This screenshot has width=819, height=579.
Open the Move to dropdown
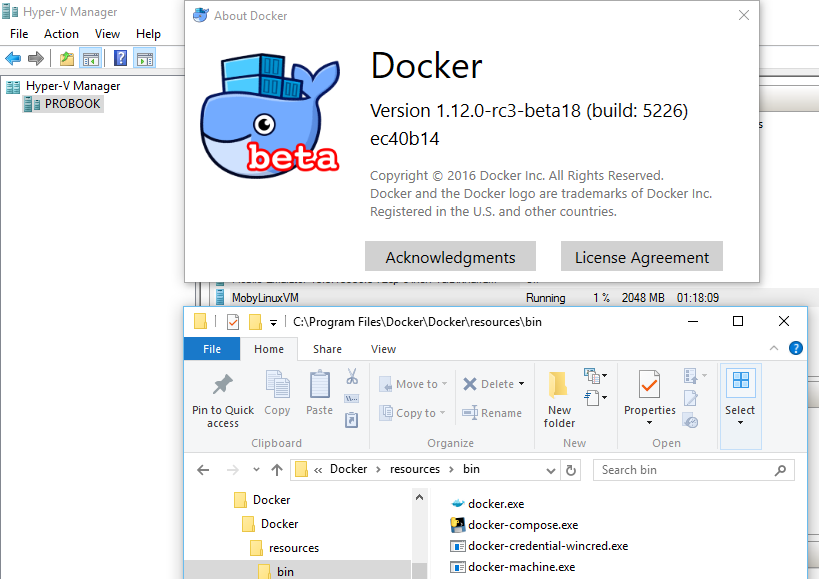[x=444, y=384]
